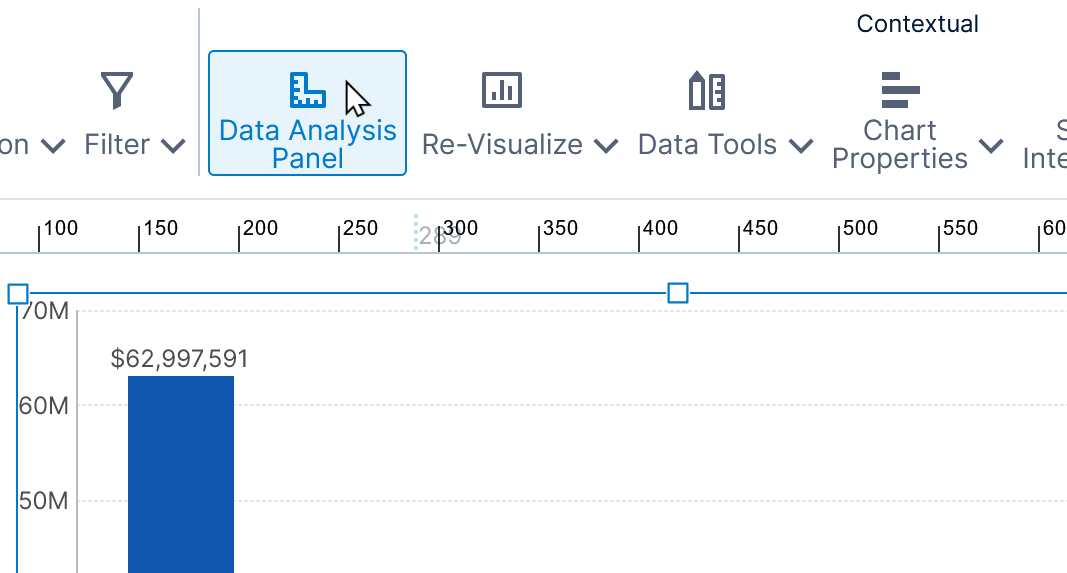Screen dimensions: 1067x573
Task: Click the Chart Properties bars icon
Action: point(899,90)
